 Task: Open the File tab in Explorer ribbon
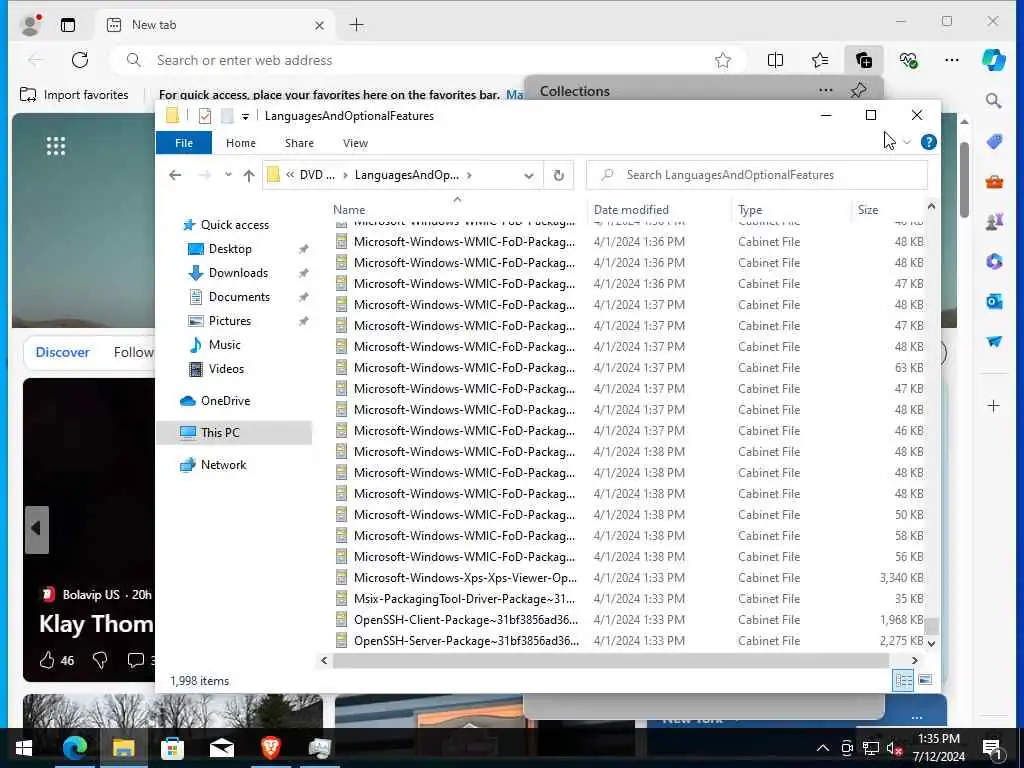(x=184, y=143)
